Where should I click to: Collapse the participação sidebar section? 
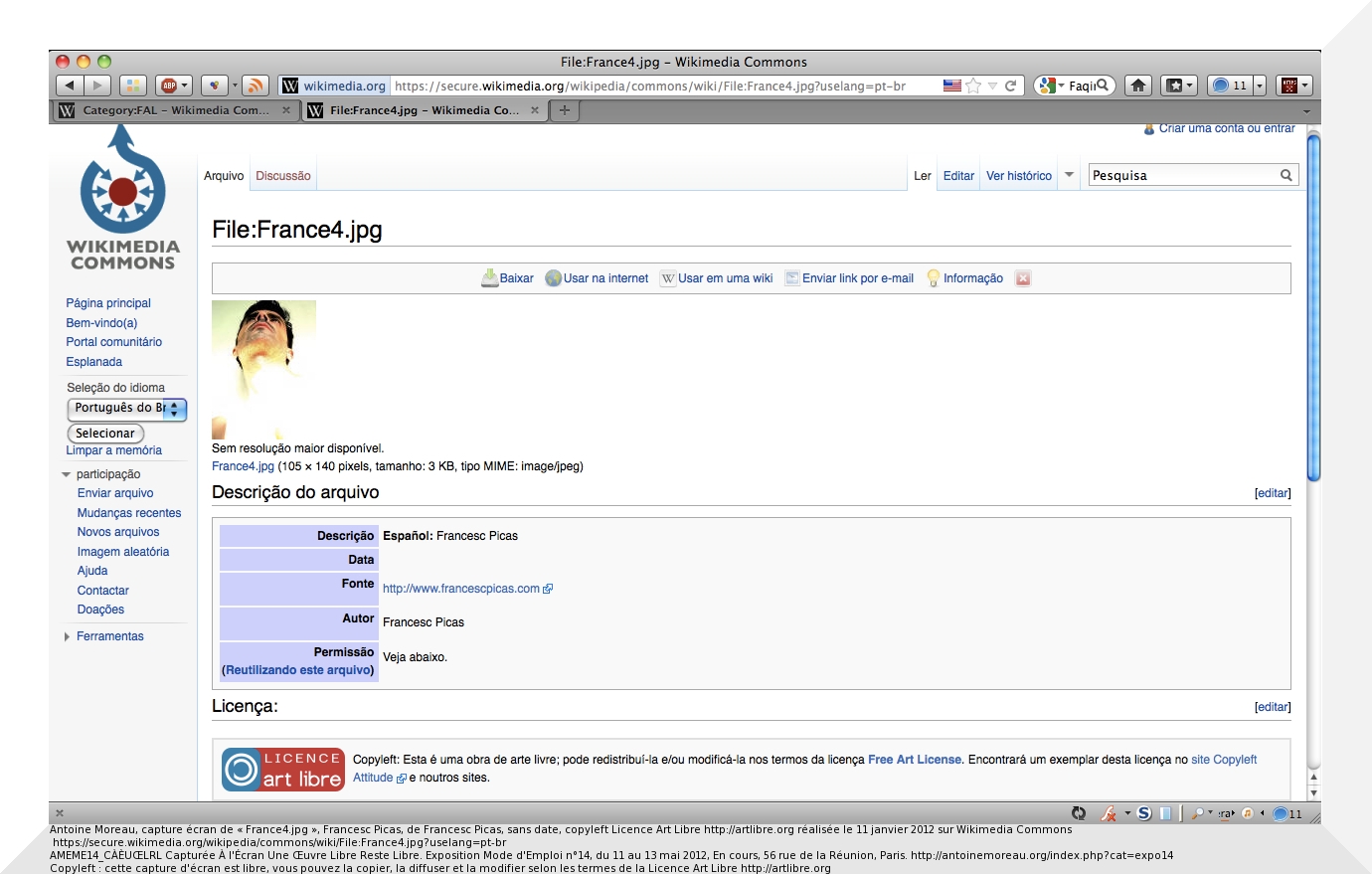67,474
